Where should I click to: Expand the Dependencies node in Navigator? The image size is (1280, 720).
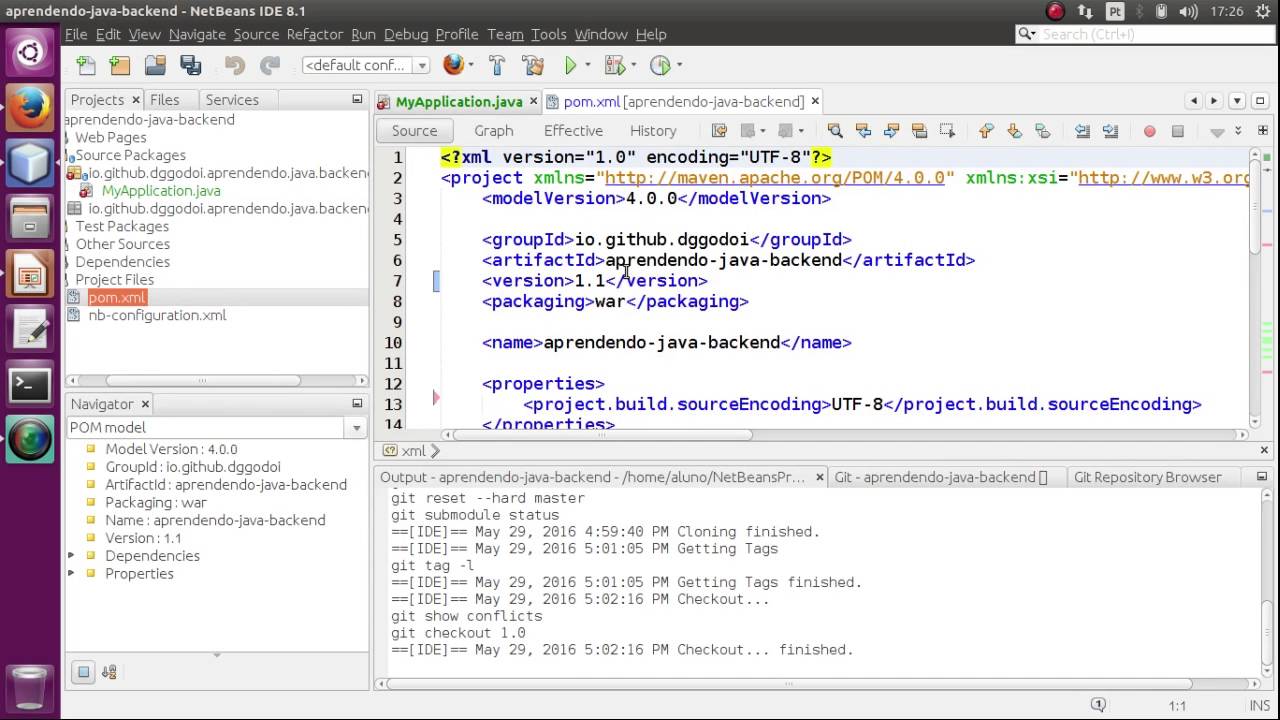(71, 556)
